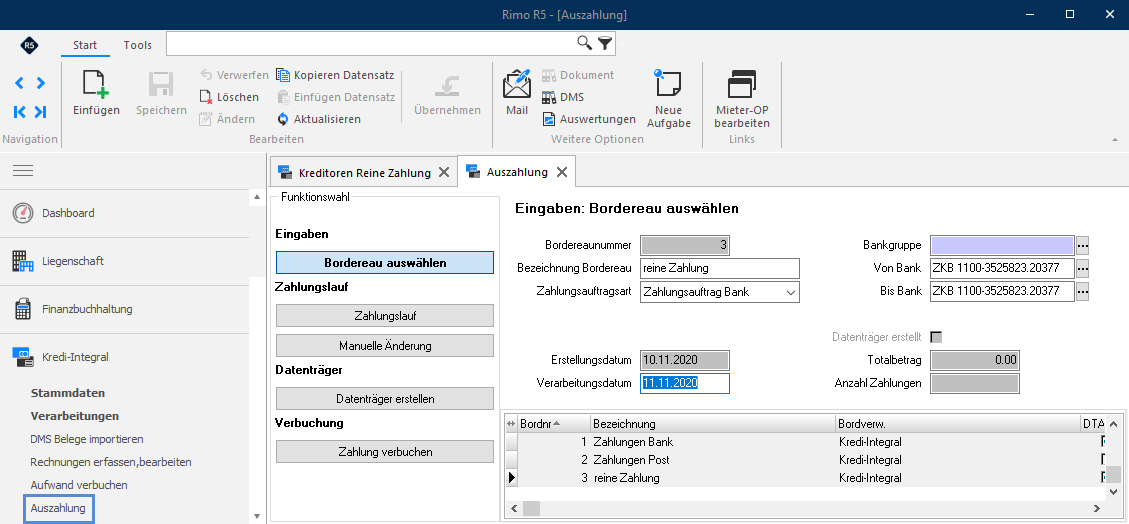Open the Bankgruppe lookup button

(1082, 246)
